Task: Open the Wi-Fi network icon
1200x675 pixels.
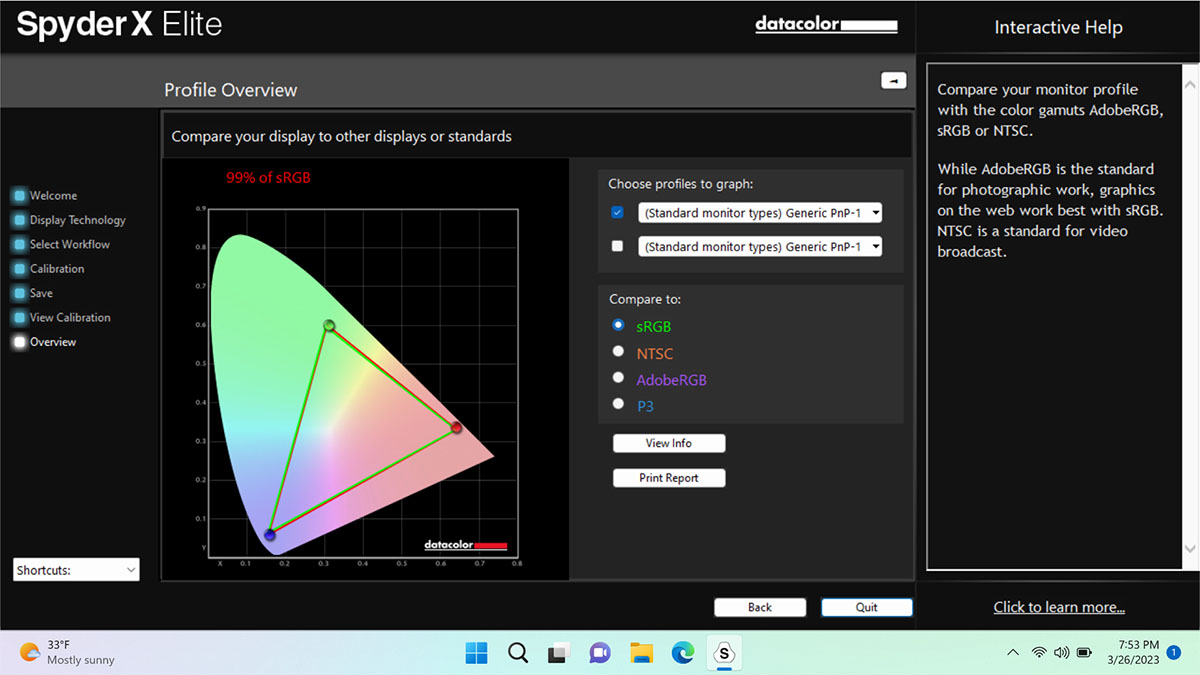Action: click(1039, 653)
